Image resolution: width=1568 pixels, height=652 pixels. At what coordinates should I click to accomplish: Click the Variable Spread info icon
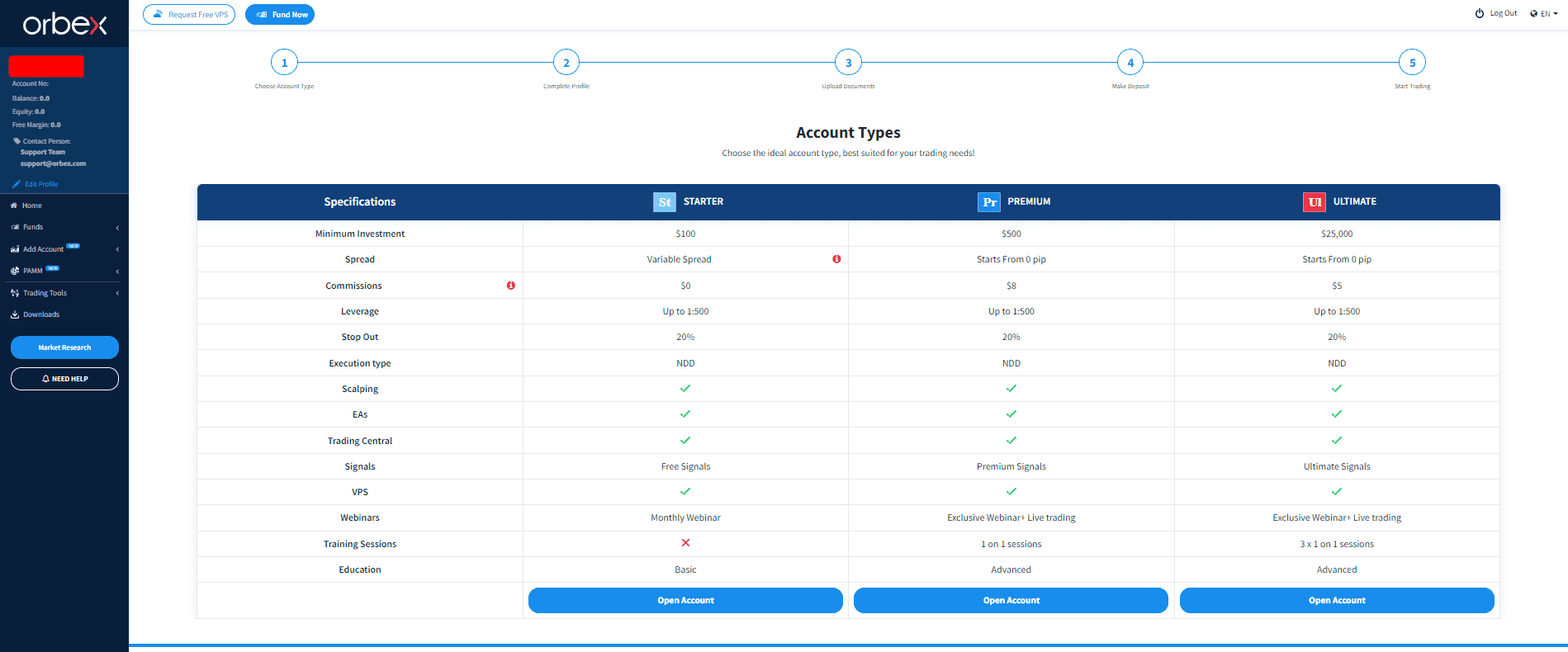[836, 259]
